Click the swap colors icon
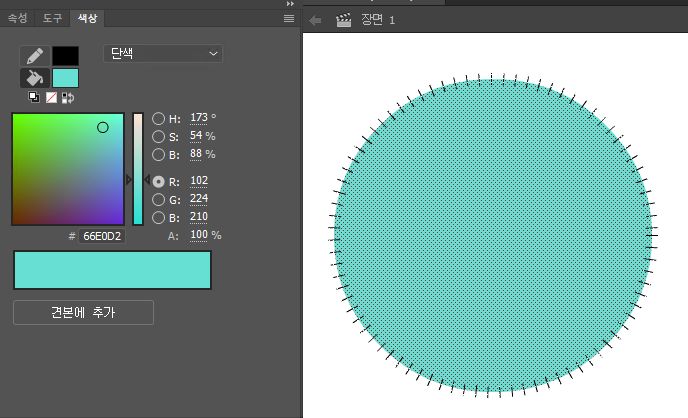The width and height of the screenshot is (688, 418). click(68, 97)
